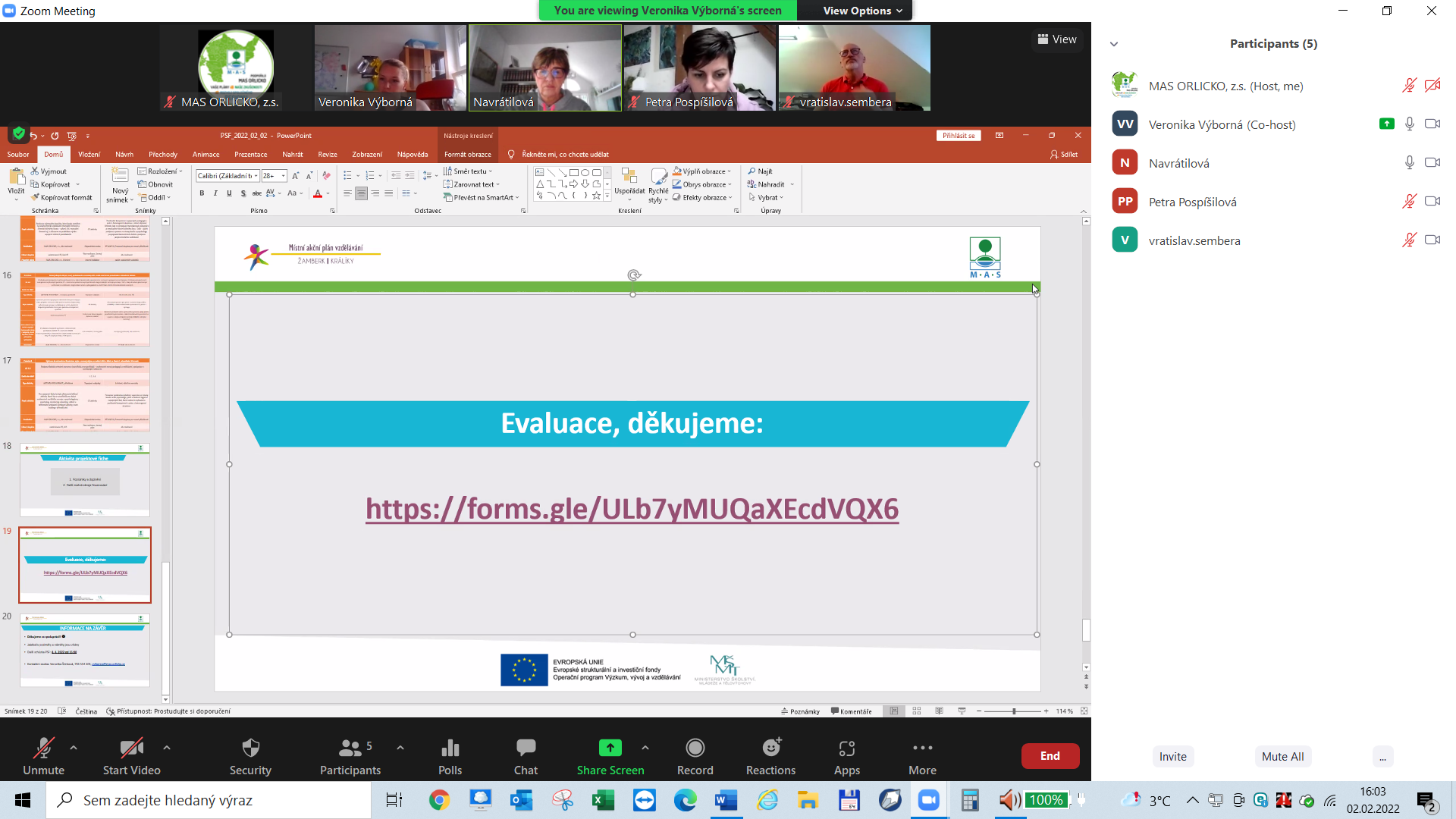This screenshot has height=819, width=1456.
Task: Unmute your microphone
Action: [43, 748]
